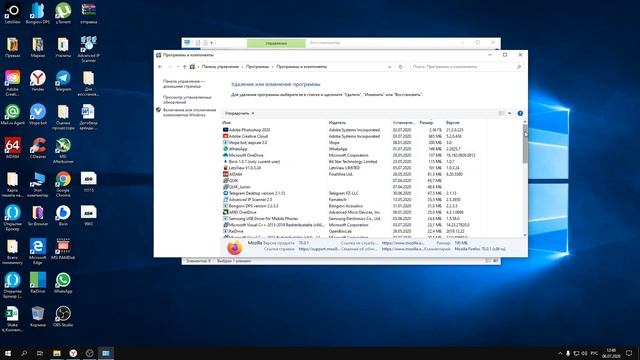Screen dimensions: 640x360
Task: Open the Windows Start menu
Action: pos(8,353)
